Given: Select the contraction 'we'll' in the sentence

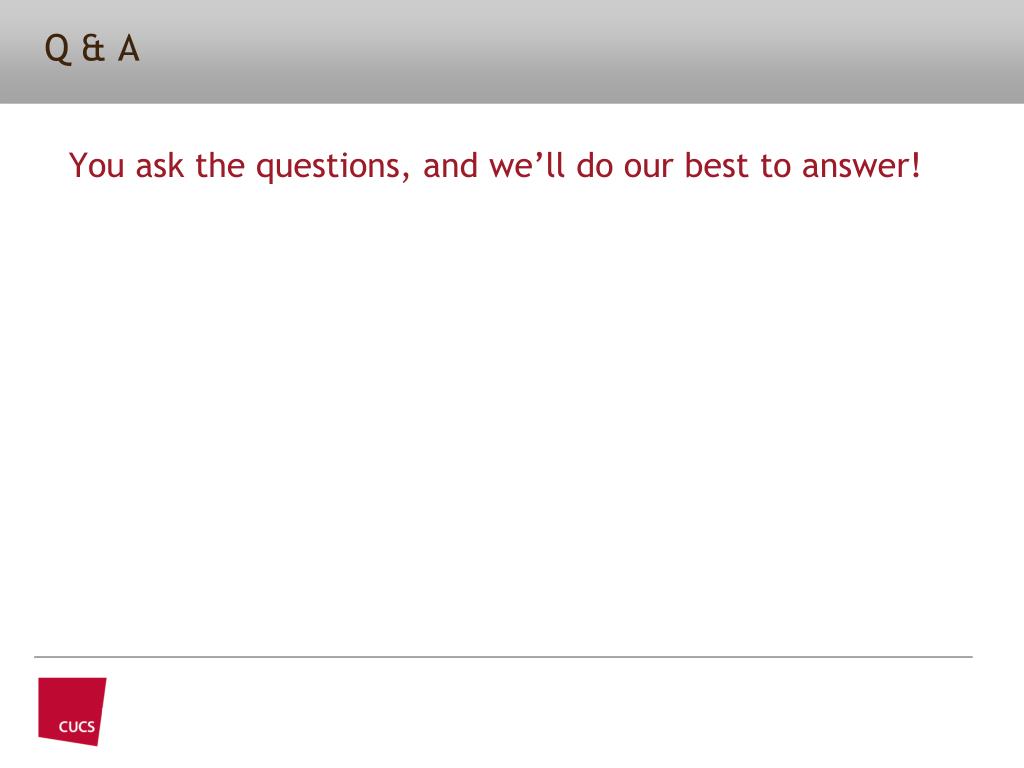Looking at the screenshot, I should 527,165.
